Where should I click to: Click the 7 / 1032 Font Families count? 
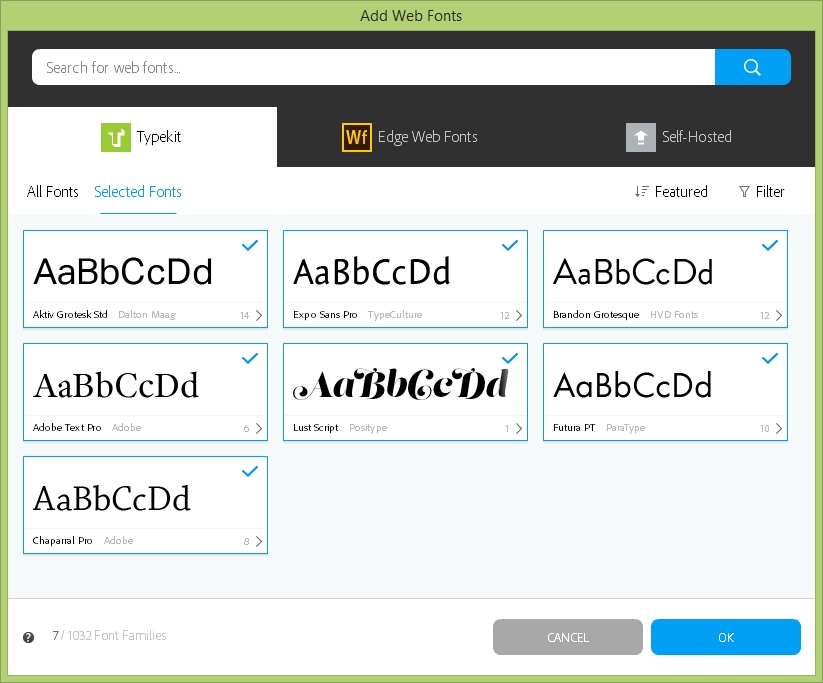click(109, 636)
